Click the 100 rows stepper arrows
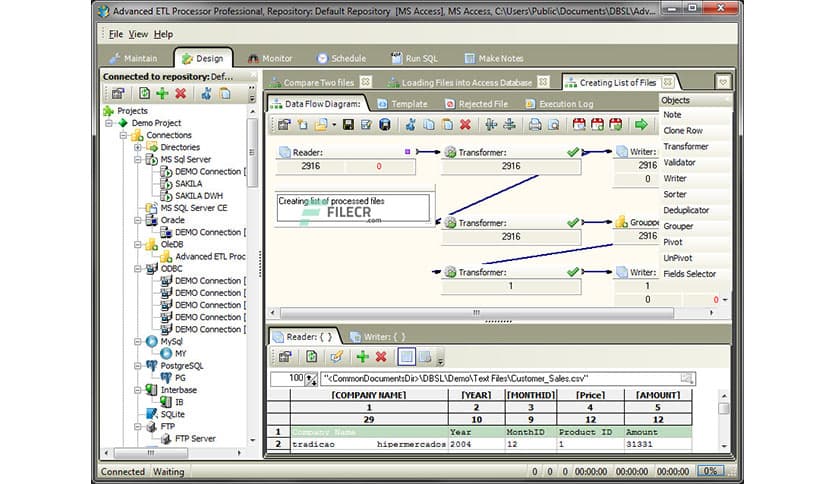 click(x=311, y=379)
